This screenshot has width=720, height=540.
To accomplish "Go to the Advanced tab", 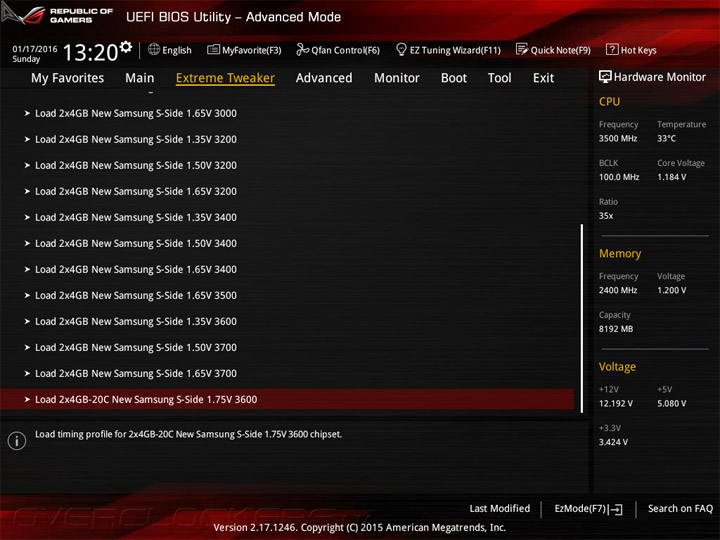I will click(324, 78).
